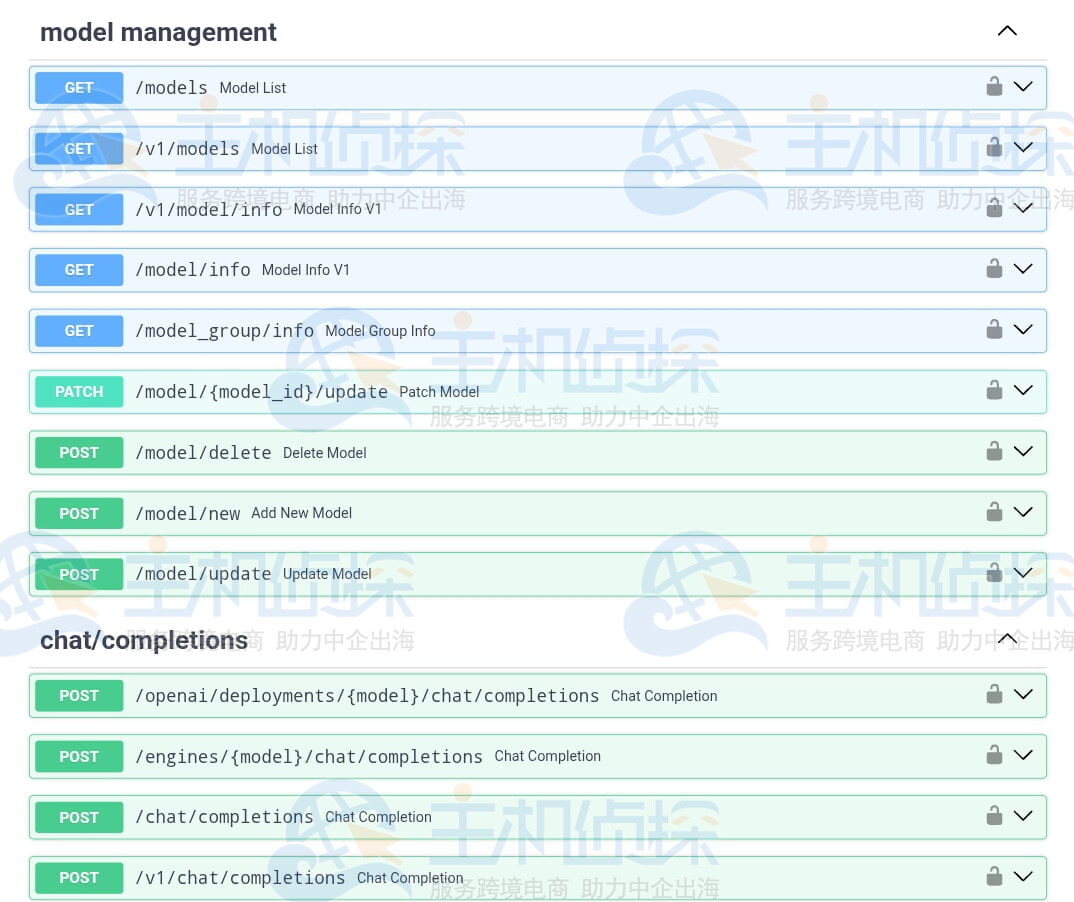Open the /openai/deployments/{model}/chat/completions path
The height and width of the screenshot is (902, 1074).
(366, 696)
